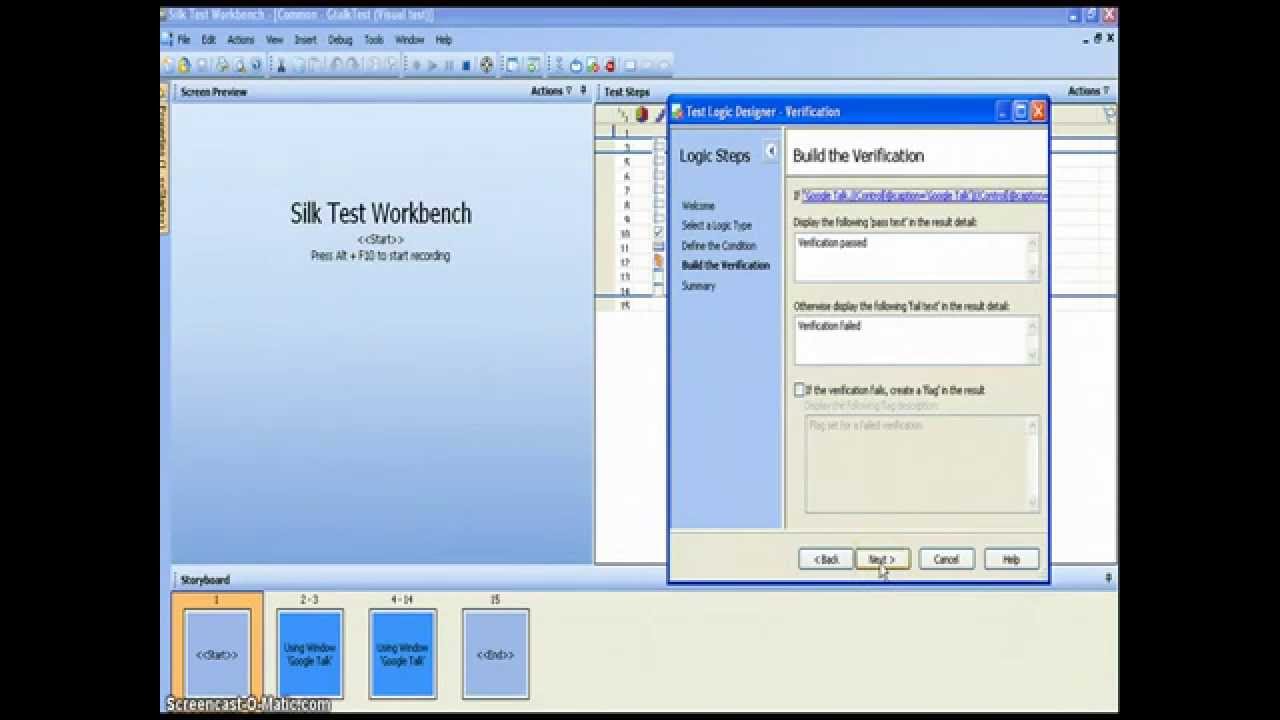Open the View menu
1280x720 pixels.
(x=274, y=40)
